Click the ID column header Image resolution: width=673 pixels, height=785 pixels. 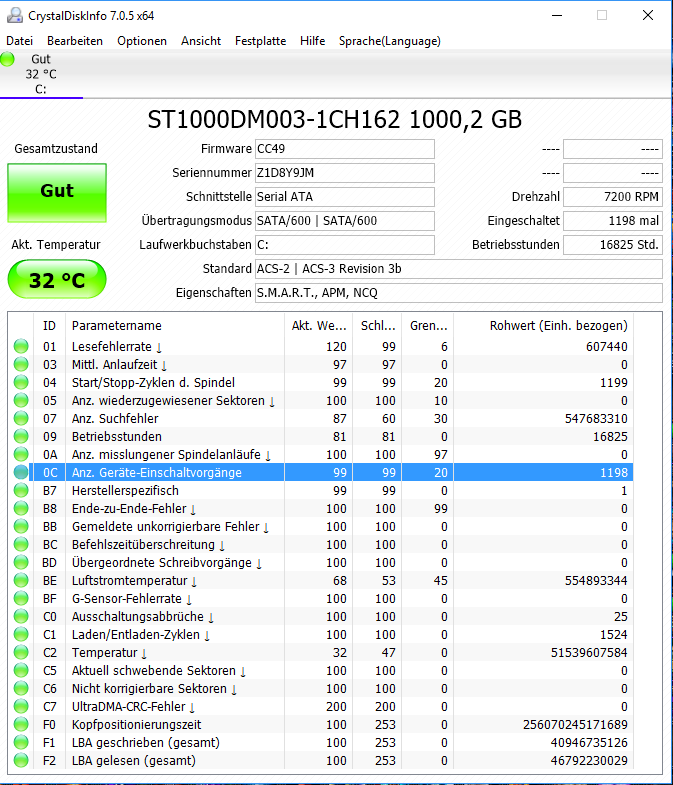click(50, 326)
